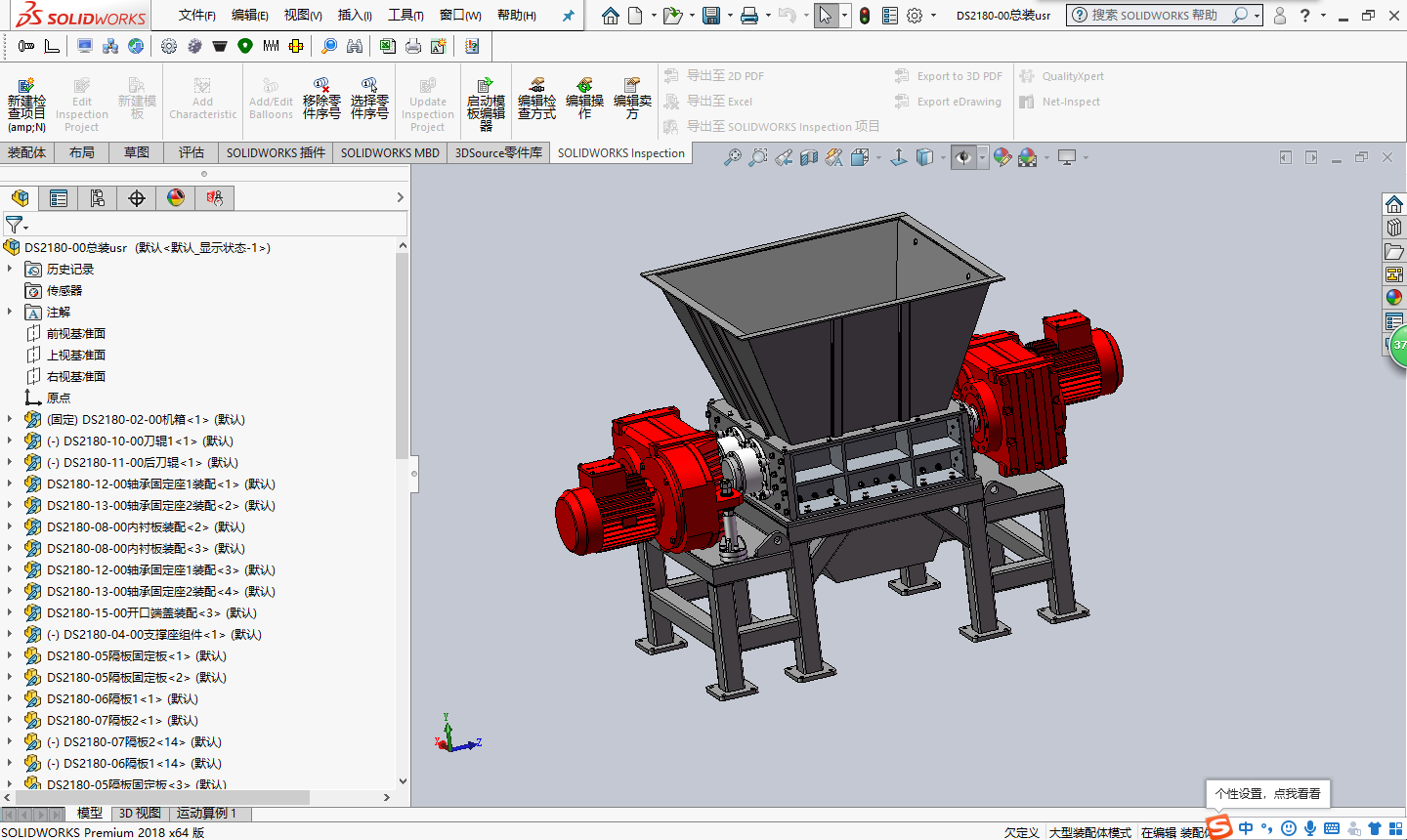This screenshot has width=1407, height=840.
Task: Open the 插入(I) menu
Action: coord(355,15)
